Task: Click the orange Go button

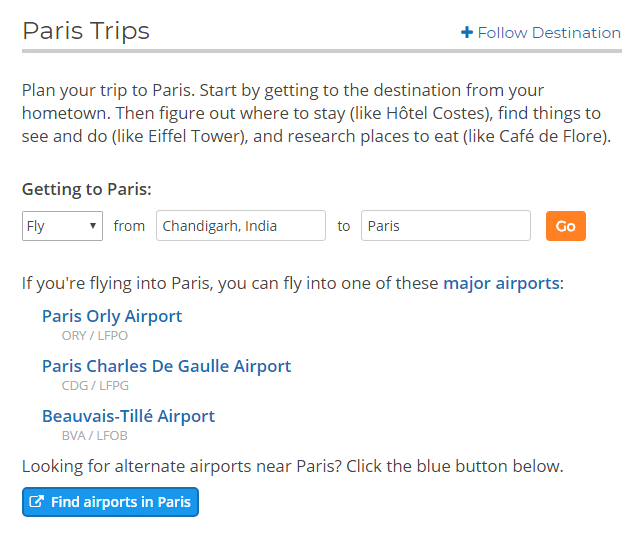Action: point(566,226)
